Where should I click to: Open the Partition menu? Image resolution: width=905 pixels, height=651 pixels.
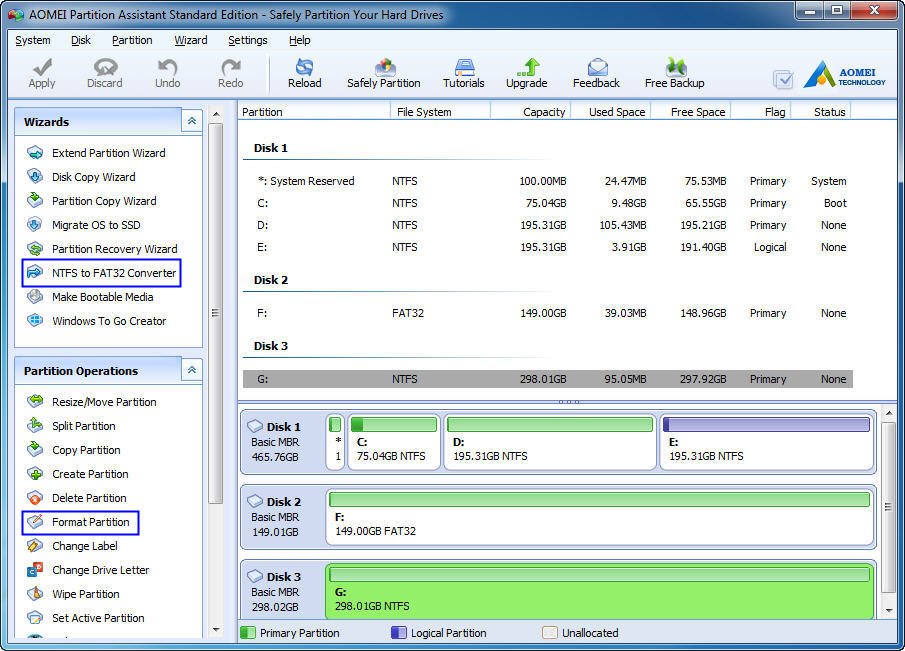pyautogui.click(x=132, y=40)
